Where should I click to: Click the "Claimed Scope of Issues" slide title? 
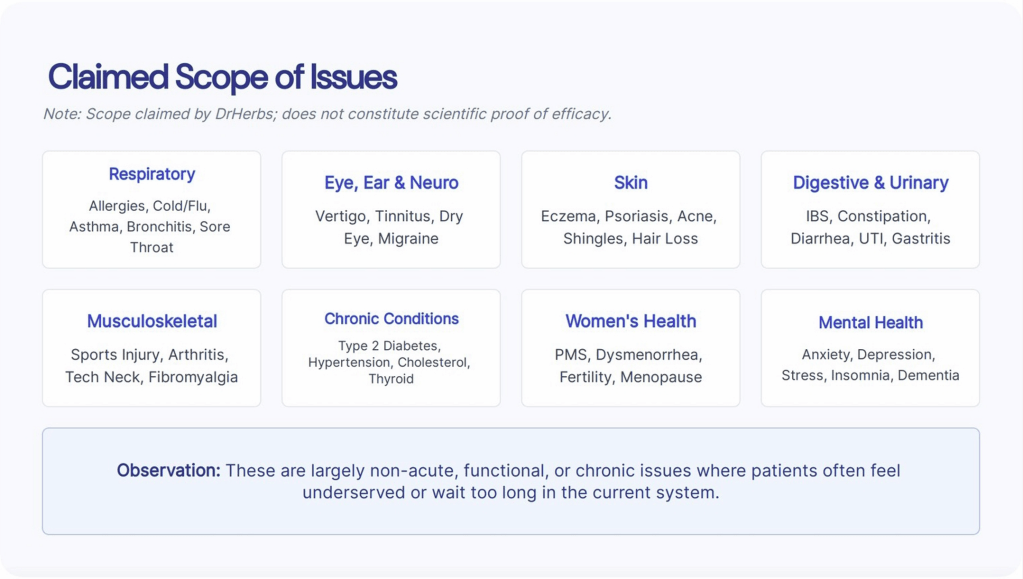pyautogui.click(x=222, y=77)
